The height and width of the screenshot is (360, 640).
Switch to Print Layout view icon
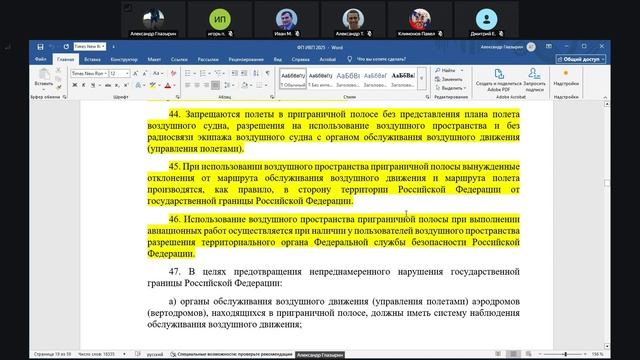[x=513, y=354]
